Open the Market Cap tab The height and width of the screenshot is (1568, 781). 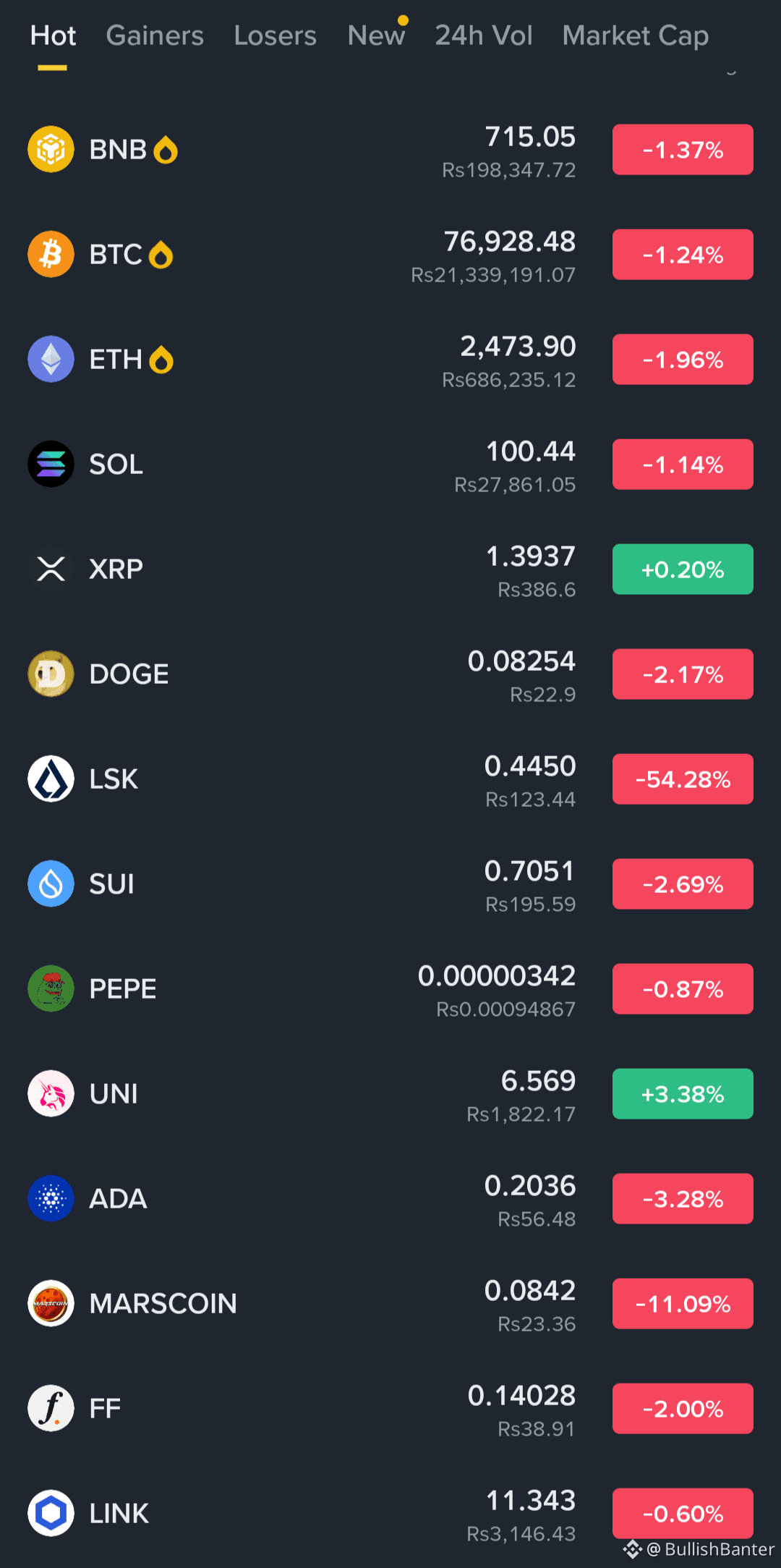[636, 35]
